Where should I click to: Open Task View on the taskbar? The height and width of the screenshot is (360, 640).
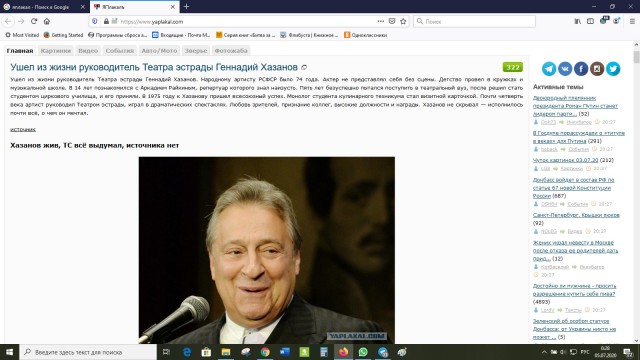(166, 352)
